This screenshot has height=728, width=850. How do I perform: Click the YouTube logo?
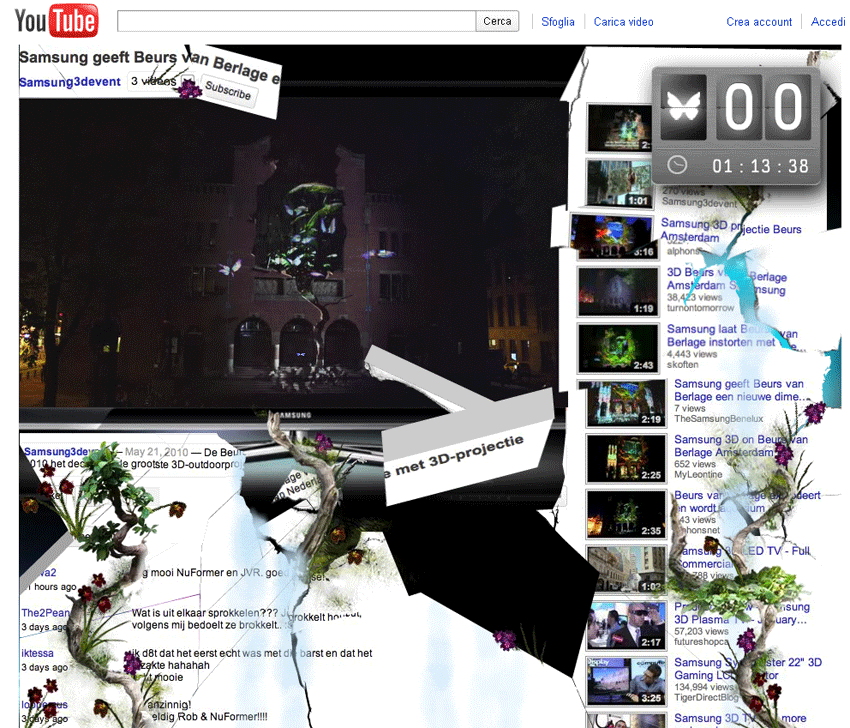(56, 21)
